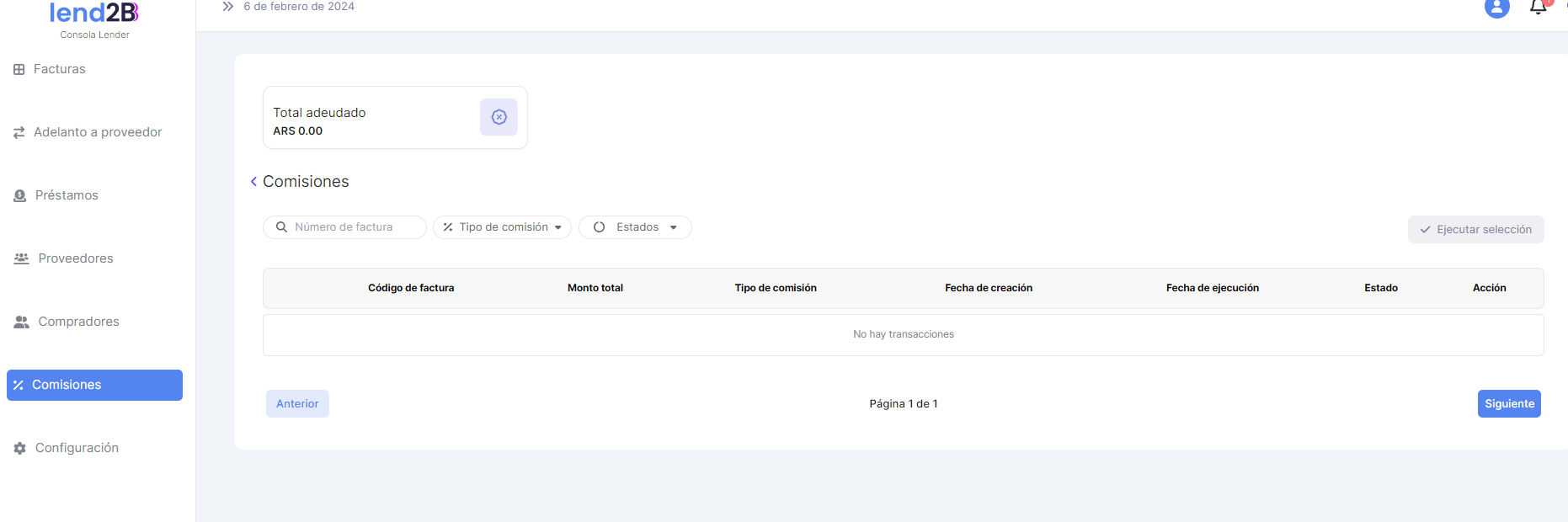Click the Monto total column header

pos(595,288)
